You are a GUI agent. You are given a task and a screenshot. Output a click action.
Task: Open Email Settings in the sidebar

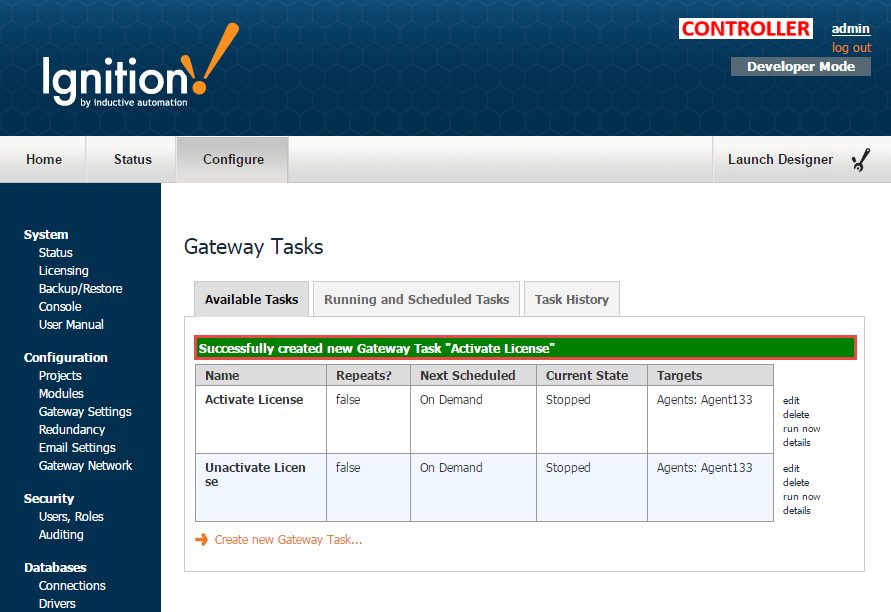[x=77, y=448]
